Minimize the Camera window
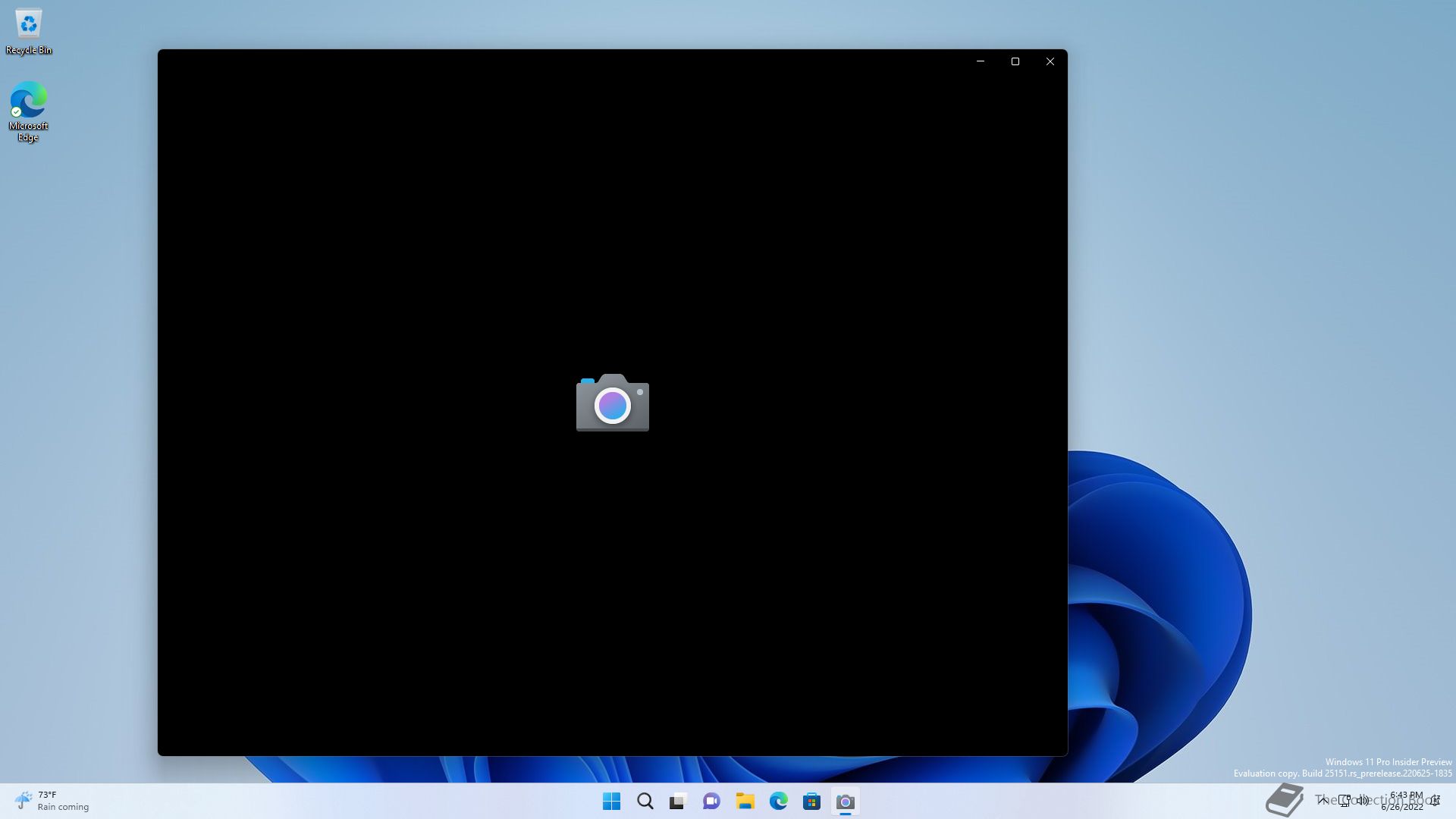This screenshot has width=1456, height=819. (980, 61)
